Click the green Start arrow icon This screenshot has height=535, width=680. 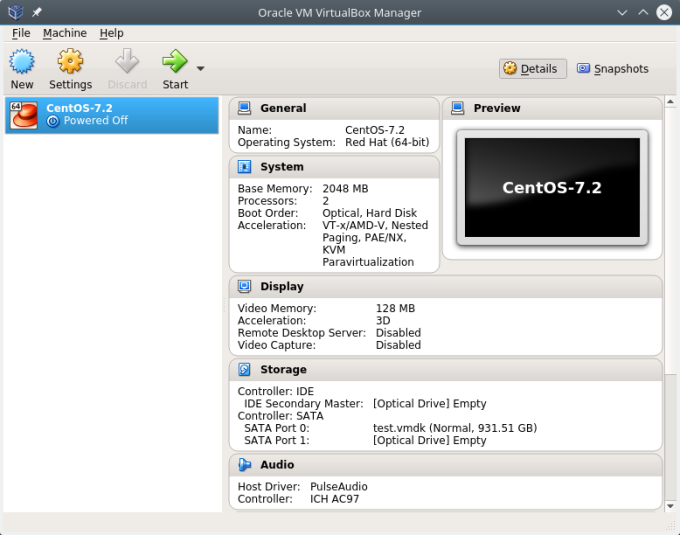174,62
